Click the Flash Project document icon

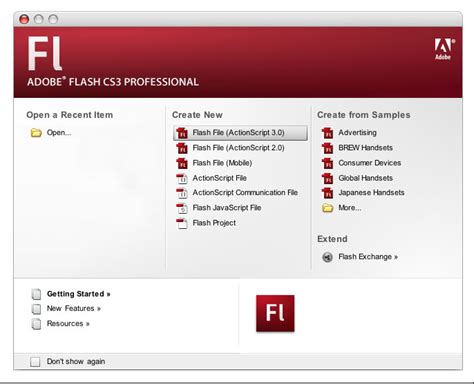(x=182, y=223)
